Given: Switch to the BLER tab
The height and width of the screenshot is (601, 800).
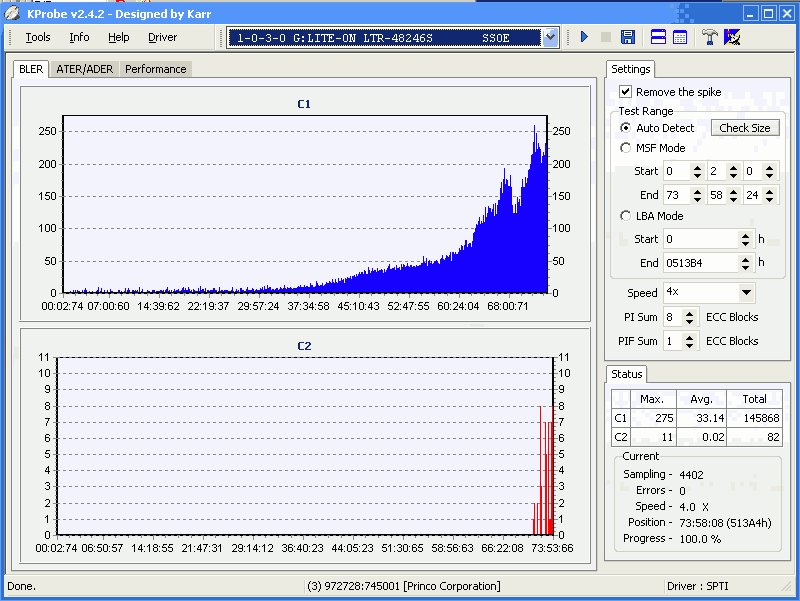Looking at the screenshot, I should click(31, 69).
